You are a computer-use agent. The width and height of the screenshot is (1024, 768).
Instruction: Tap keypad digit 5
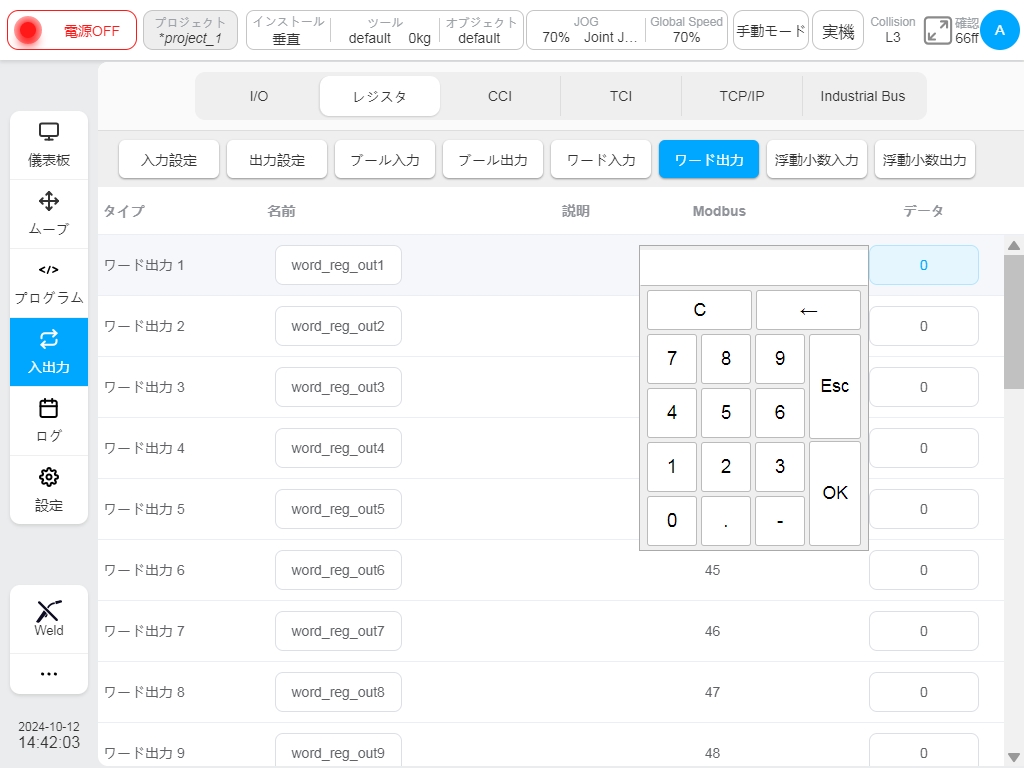click(726, 413)
